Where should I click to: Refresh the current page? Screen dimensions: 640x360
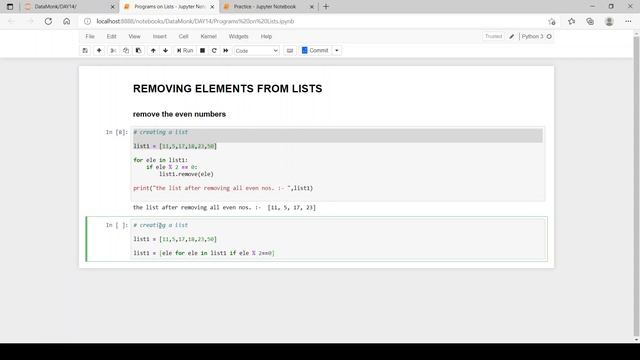(x=48, y=21)
